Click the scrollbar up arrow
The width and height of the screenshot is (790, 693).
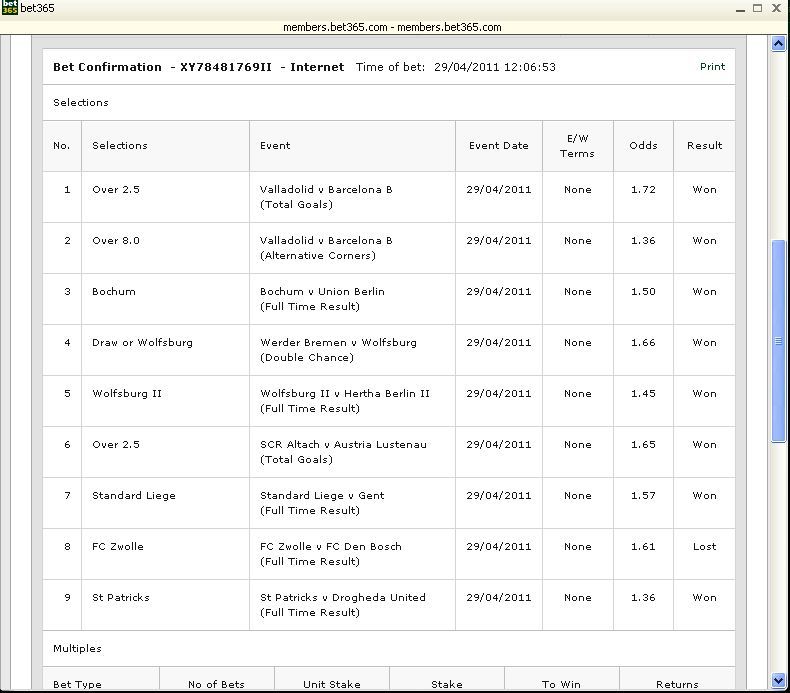[x=778, y=44]
